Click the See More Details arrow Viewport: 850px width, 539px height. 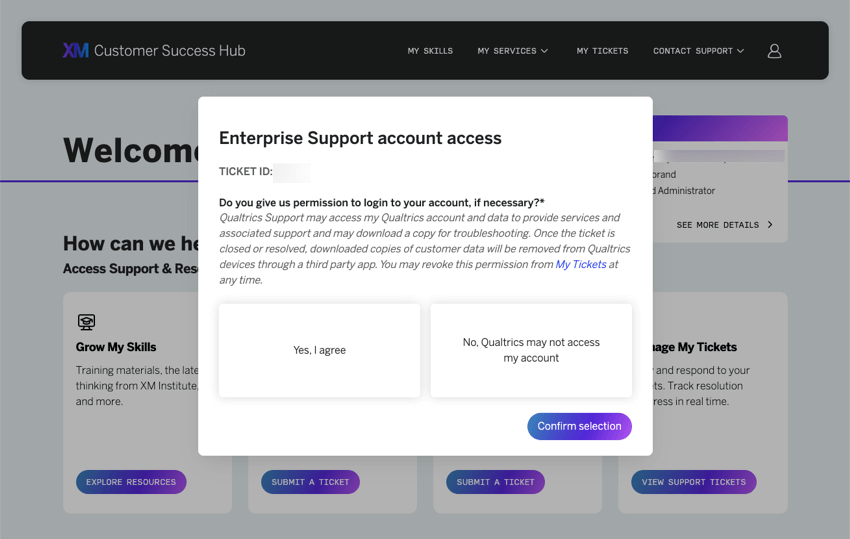770,224
